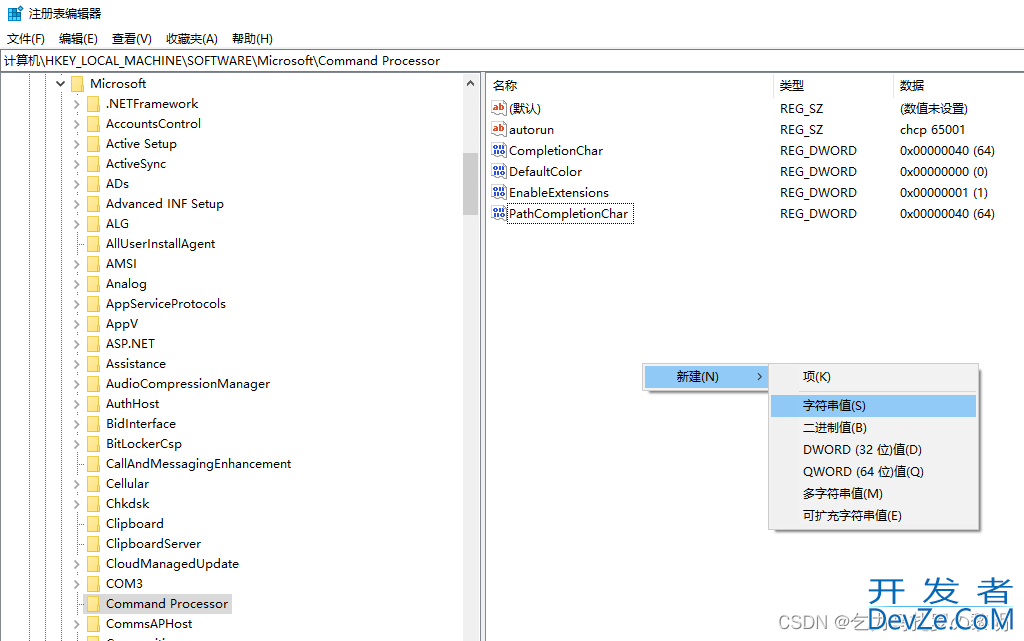Screen dimensions: 1024x641
Task: Click the folder icon of Assistance key
Action: [93, 364]
